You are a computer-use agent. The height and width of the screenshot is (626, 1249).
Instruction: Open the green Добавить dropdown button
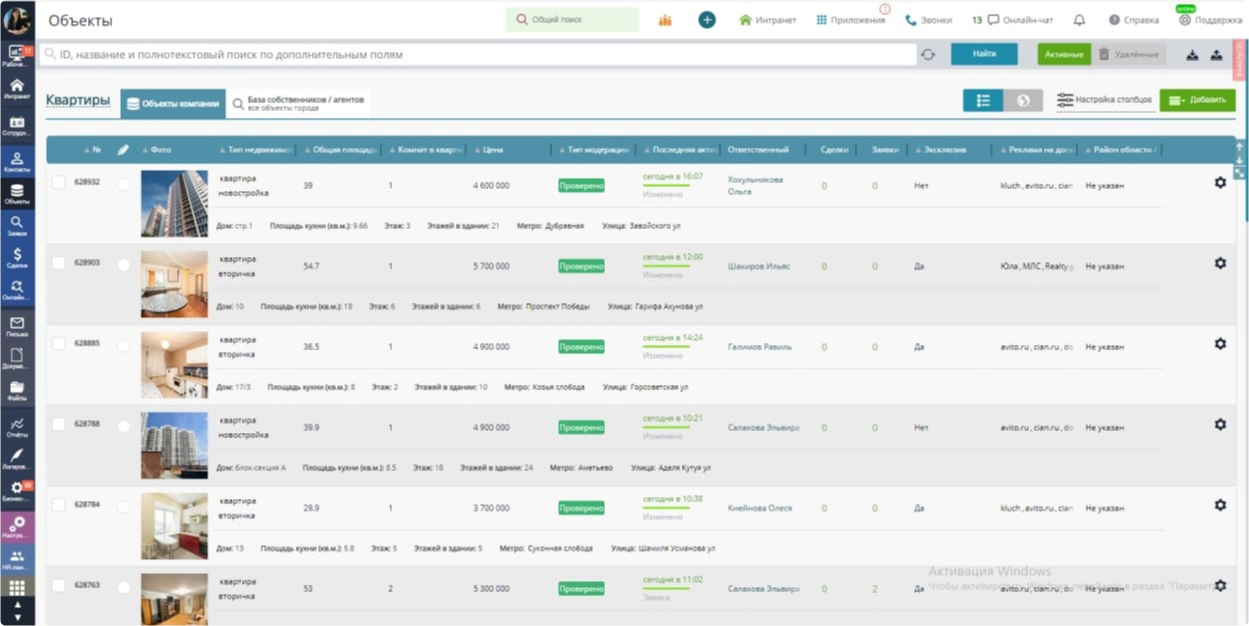point(1197,101)
